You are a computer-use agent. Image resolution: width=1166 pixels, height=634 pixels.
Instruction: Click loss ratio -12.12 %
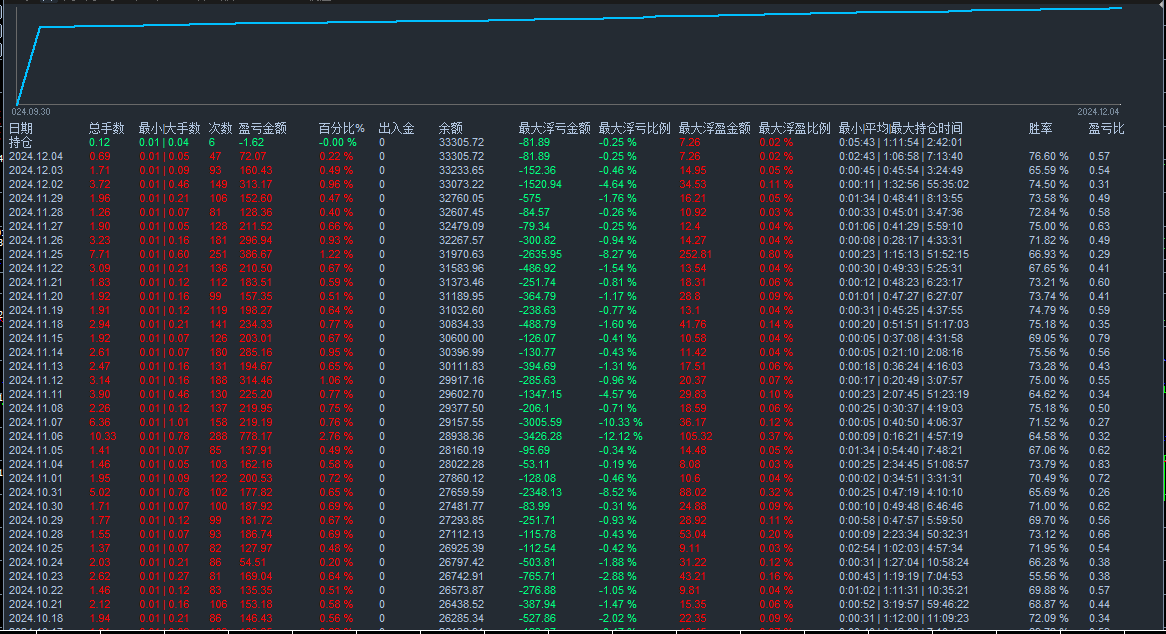click(x=621, y=436)
